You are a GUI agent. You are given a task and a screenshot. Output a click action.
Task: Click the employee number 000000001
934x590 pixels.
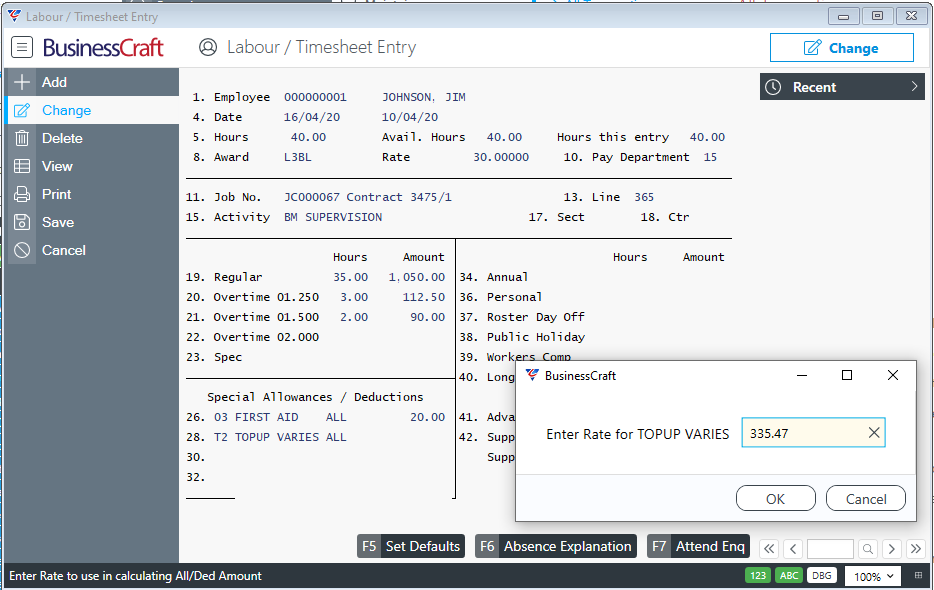315,97
